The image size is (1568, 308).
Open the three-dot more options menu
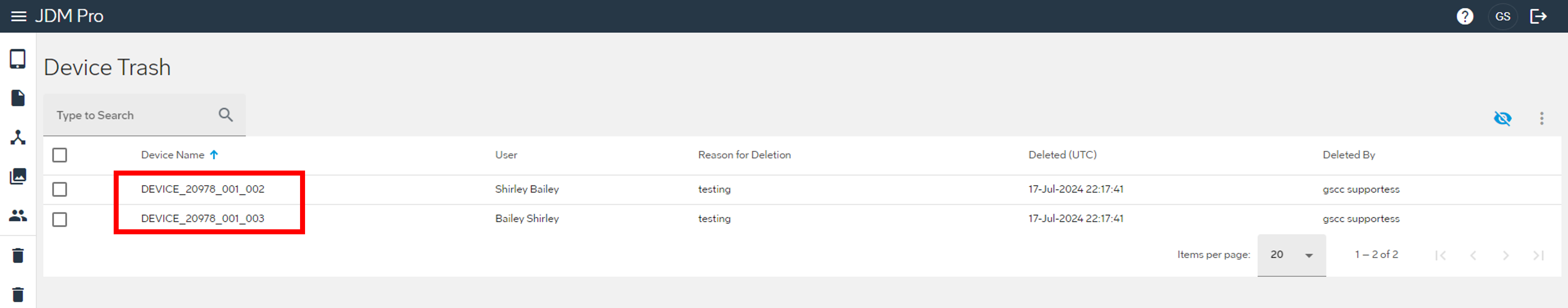1541,118
